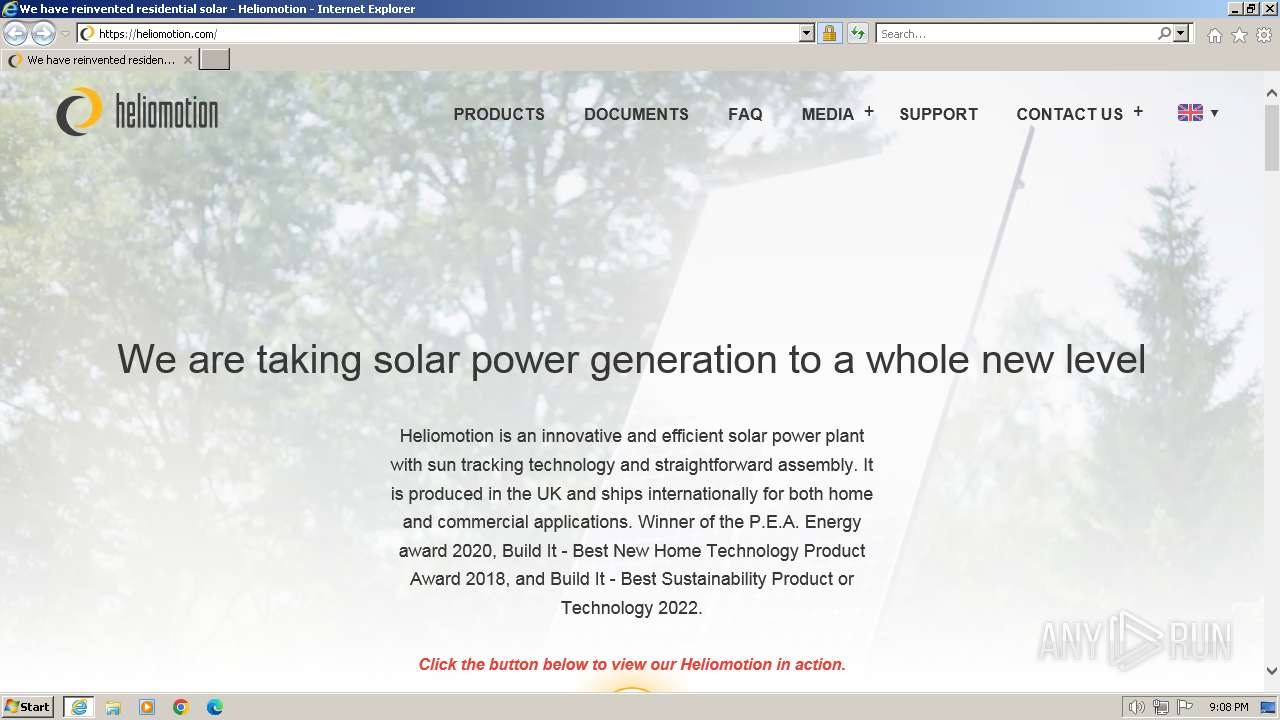Click the security lock icon
This screenshot has width=1280, height=720.
click(x=829, y=33)
